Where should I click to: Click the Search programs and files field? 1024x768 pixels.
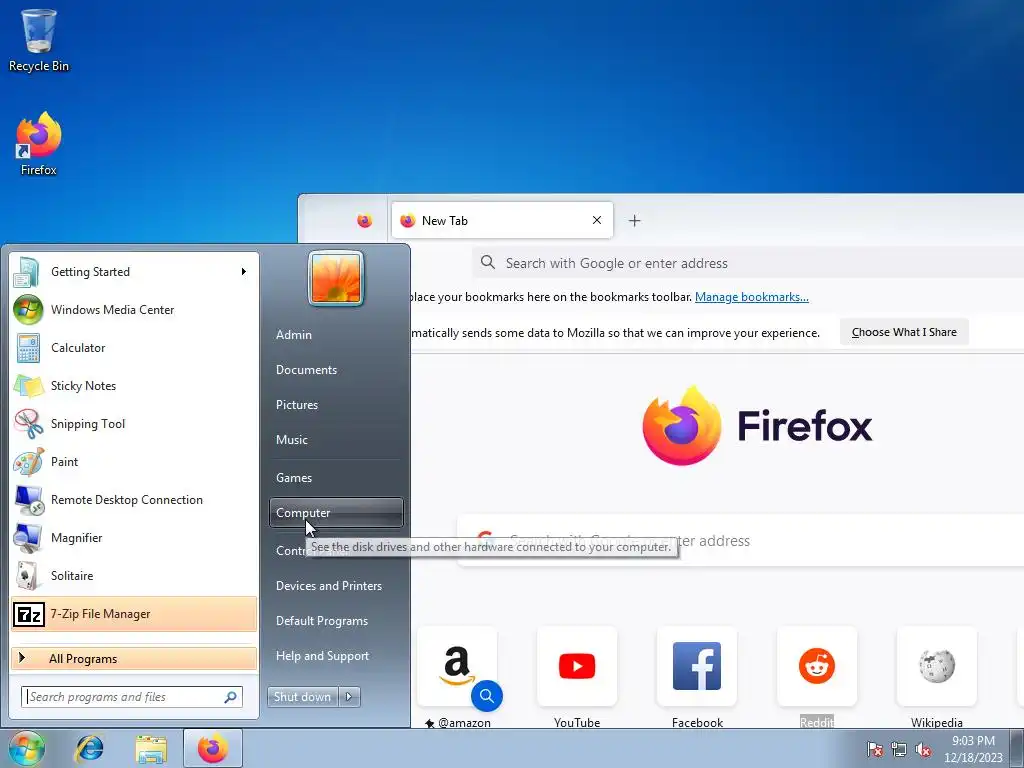tap(131, 697)
